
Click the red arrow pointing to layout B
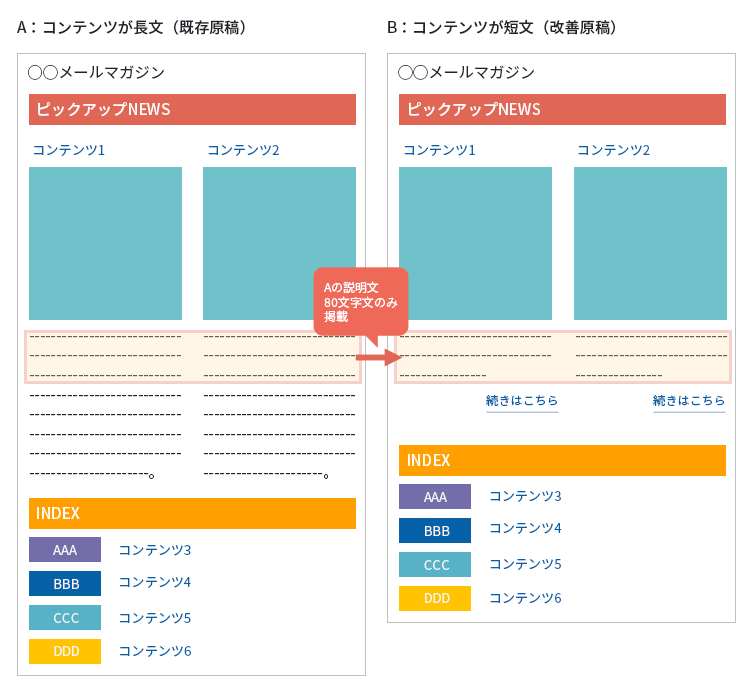378,356
